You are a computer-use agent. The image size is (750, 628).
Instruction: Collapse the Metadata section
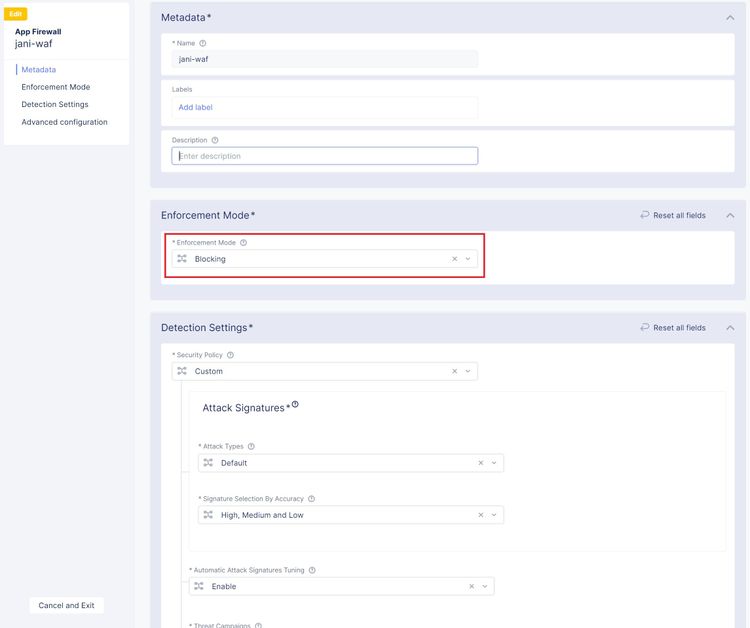pyautogui.click(x=730, y=17)
